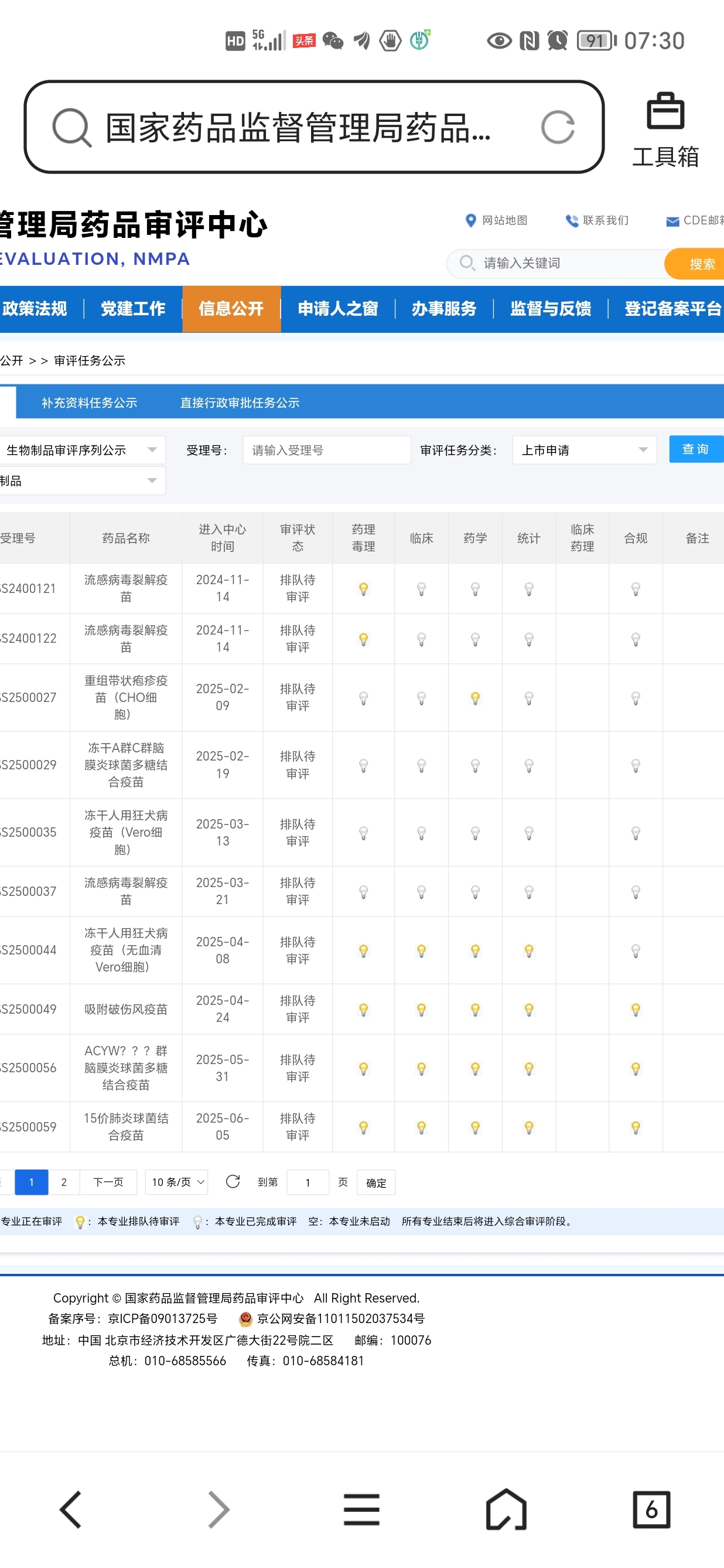Open 京公网安备11011502037534号 link
The image size is (724, 1568).
[341, 1318]
